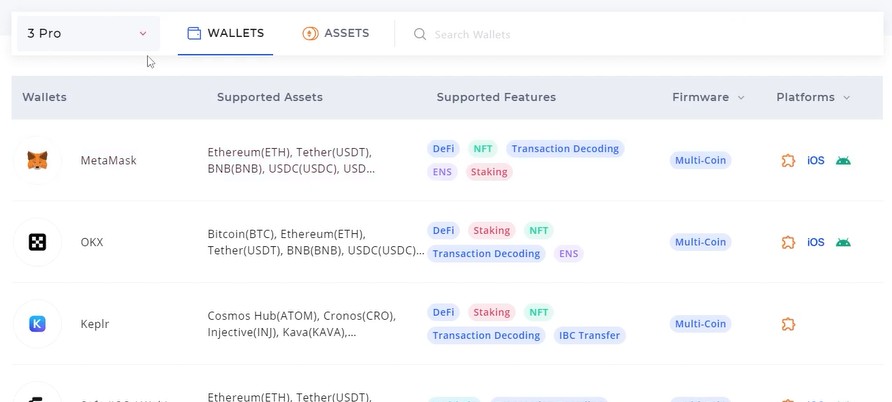Click OKX's ENS tag
Screen dimensions: 892x402
568,254
